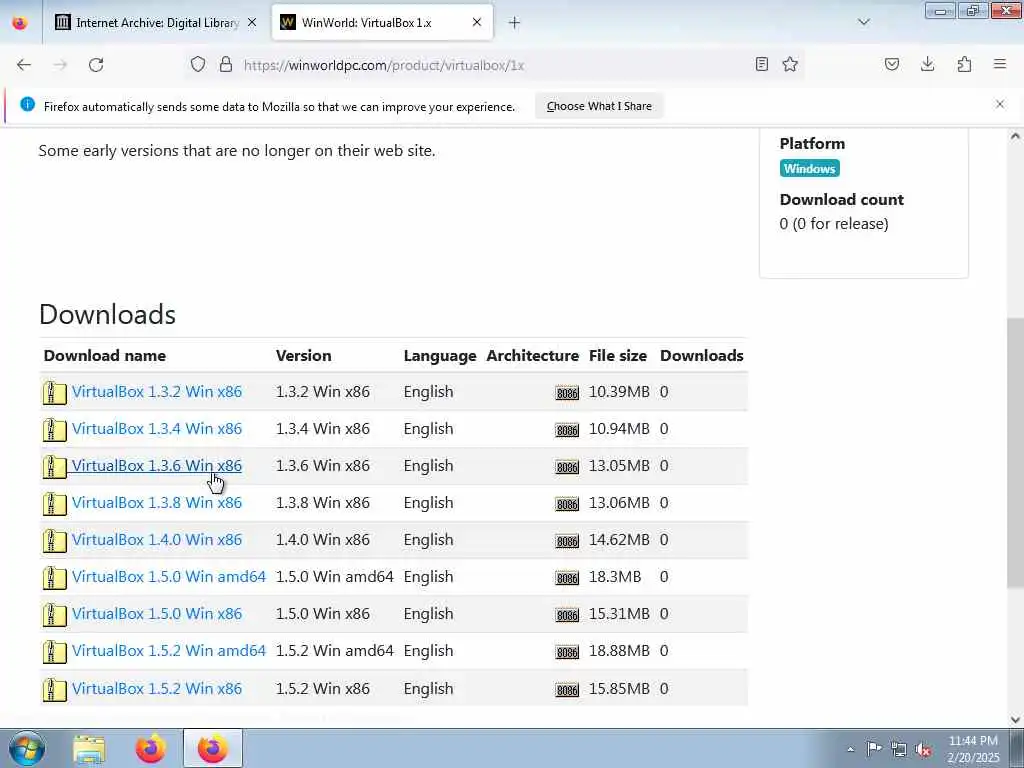
Task: Click the Download count label
Action: coord(842,199)
